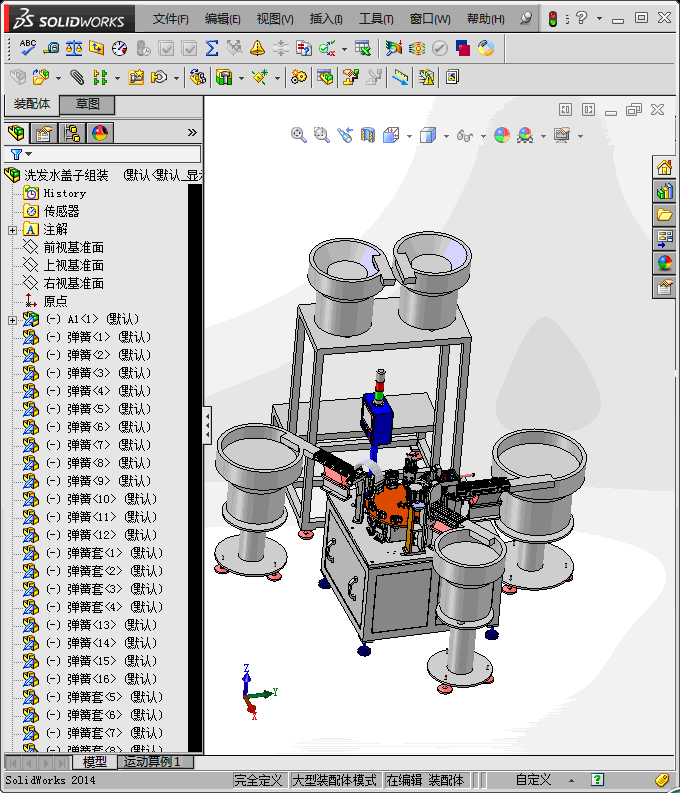Screen dimensions: 680x793
Task: Expand hidden manager tabs with double chevron
Action: coord(192,133)
